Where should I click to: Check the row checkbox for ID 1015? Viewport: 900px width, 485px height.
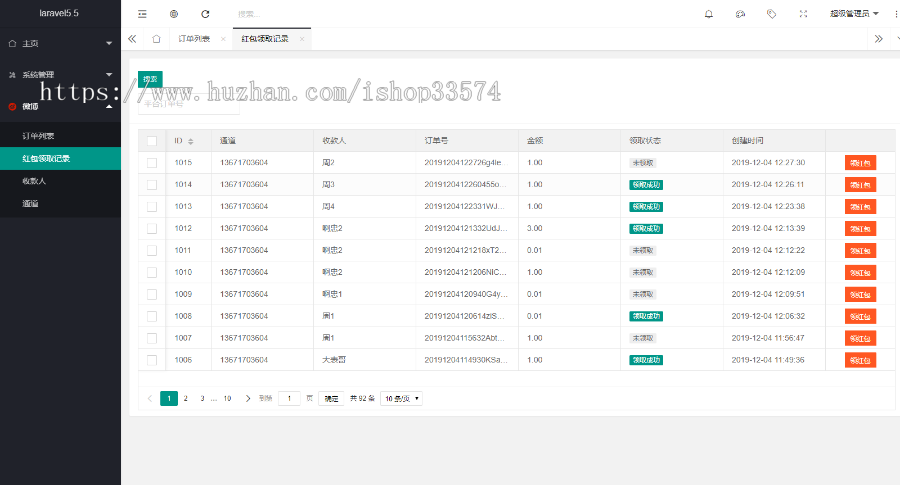[x=152, y=163]
